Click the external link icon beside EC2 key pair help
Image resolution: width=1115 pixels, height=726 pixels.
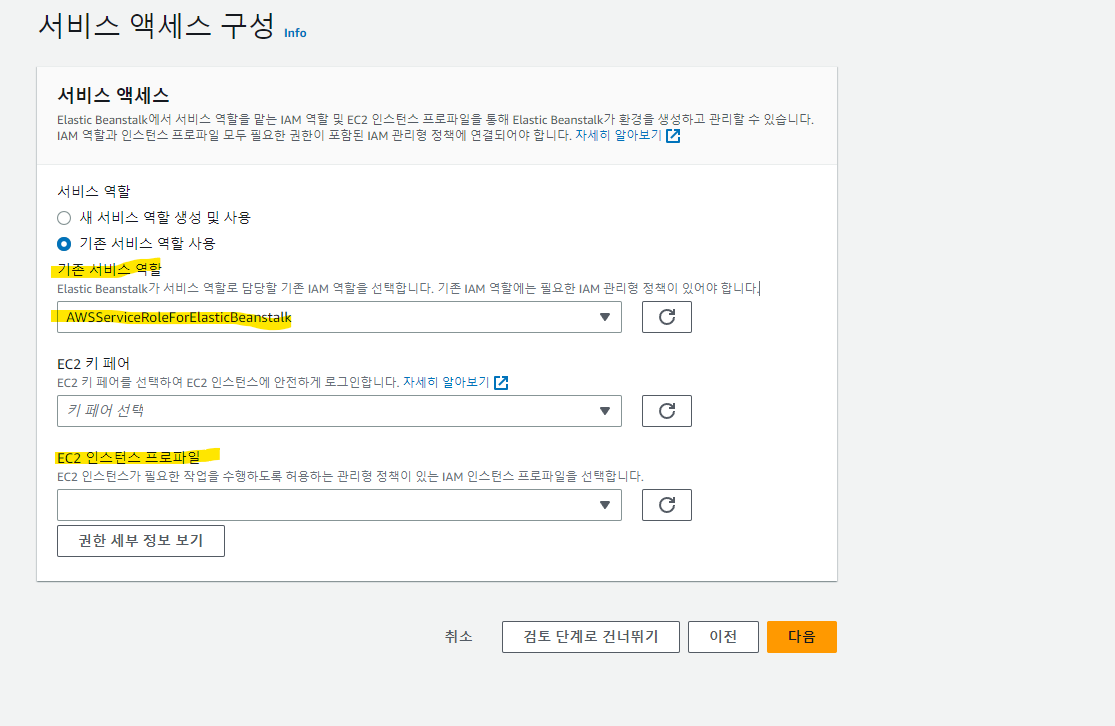501,383
